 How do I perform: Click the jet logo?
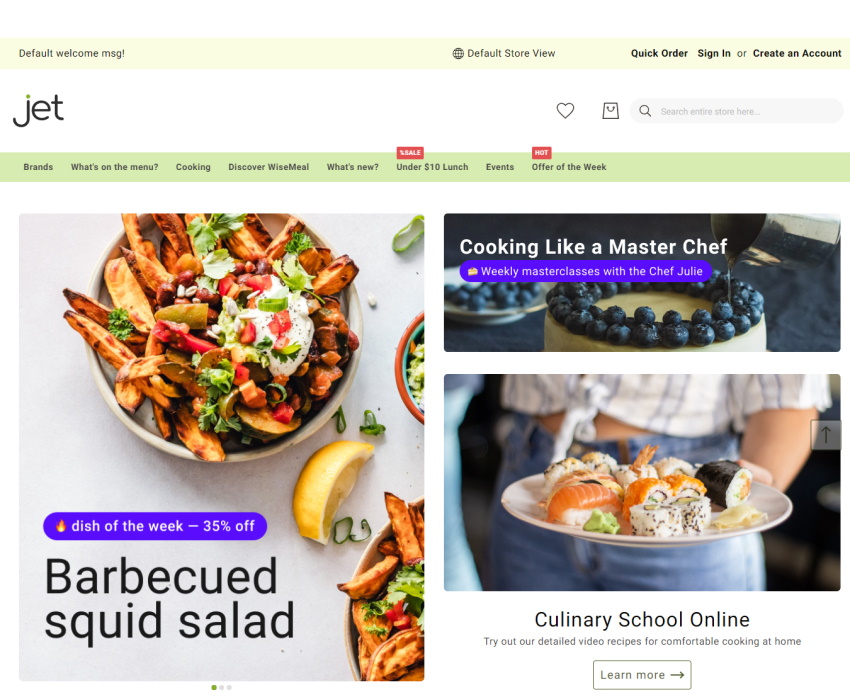(38, 110)
